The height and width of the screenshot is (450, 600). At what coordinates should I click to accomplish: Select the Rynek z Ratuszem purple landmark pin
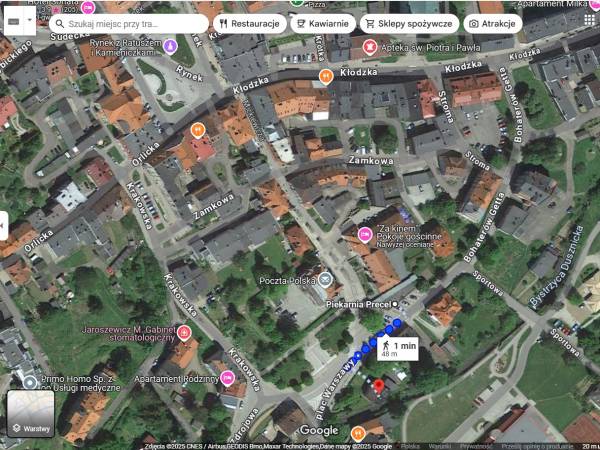pyautogui.click(x=170, y=46)
